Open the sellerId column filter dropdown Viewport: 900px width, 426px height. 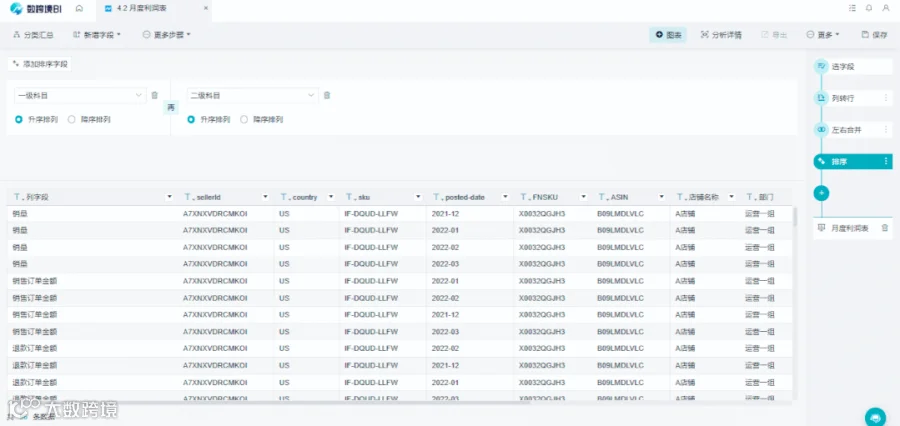(x=265, y=197)
